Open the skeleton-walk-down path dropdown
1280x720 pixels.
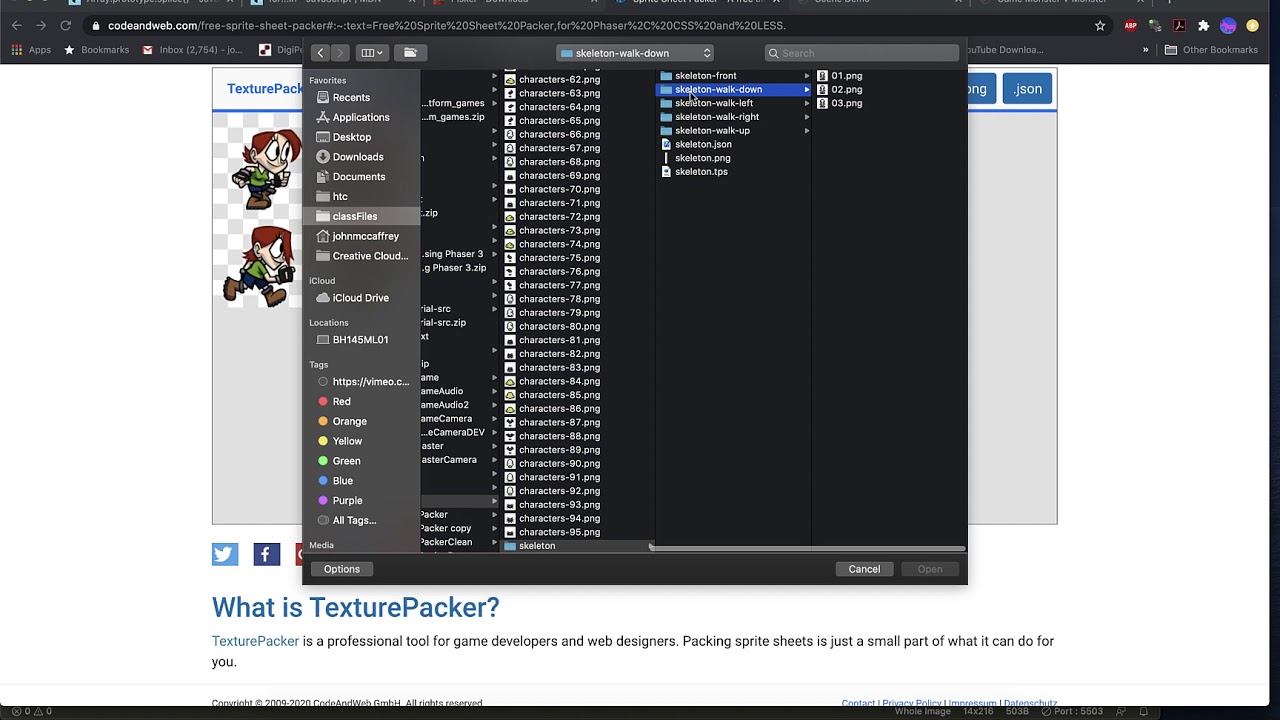coord(635,53)
